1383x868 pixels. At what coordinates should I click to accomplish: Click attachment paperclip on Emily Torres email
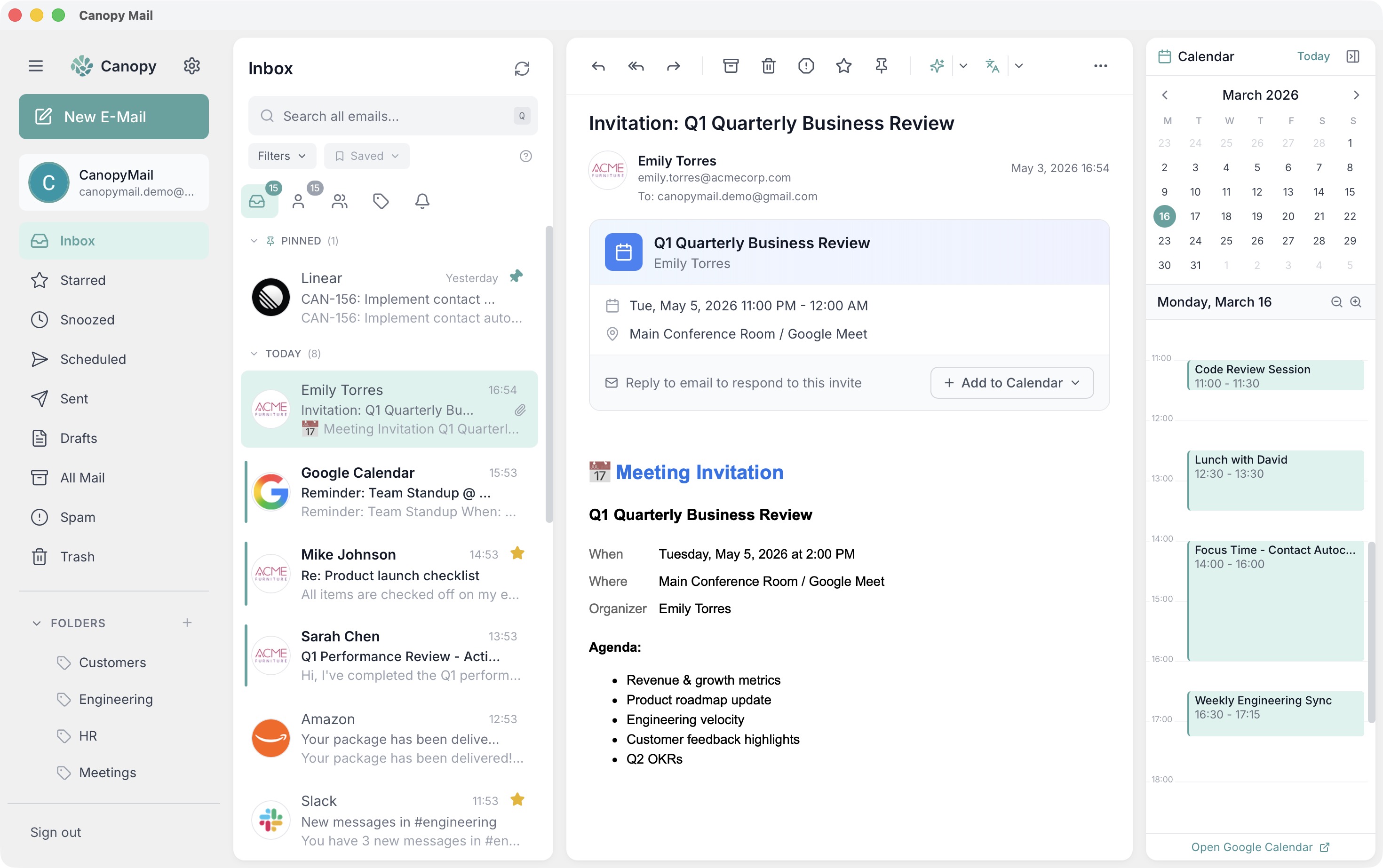tap(520, 410)
